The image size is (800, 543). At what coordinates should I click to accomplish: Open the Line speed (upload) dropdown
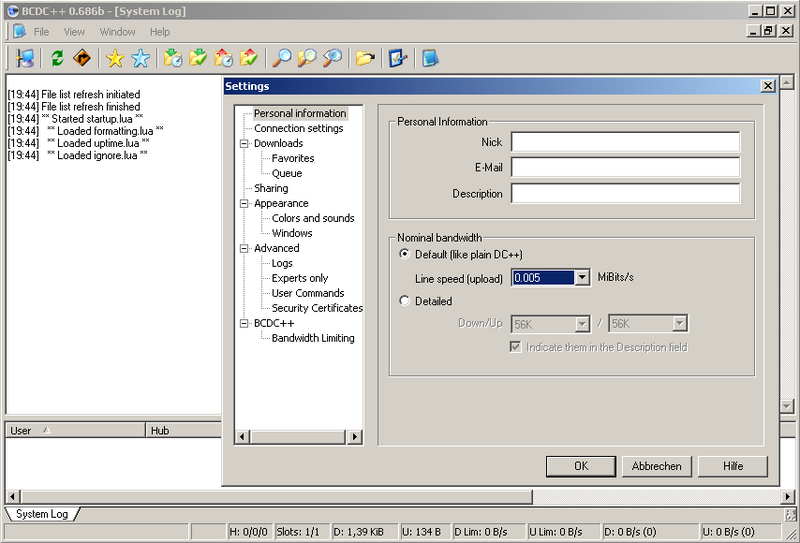tap(582, 278)
